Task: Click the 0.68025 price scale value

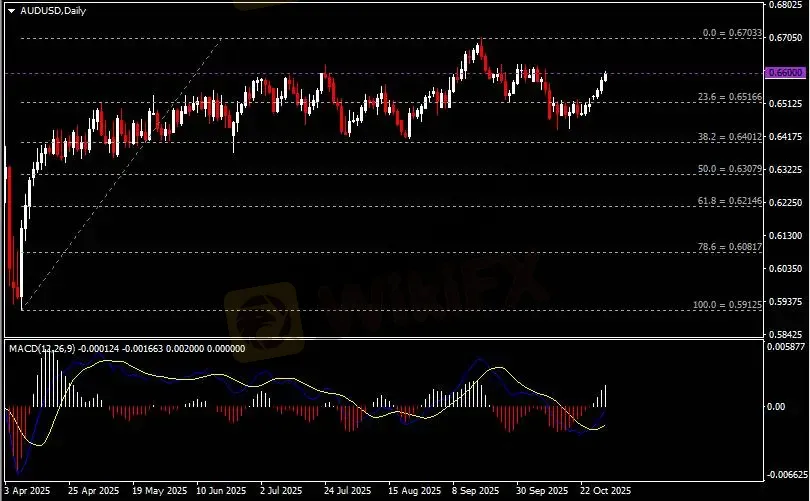Action: (x=785, y=4)
